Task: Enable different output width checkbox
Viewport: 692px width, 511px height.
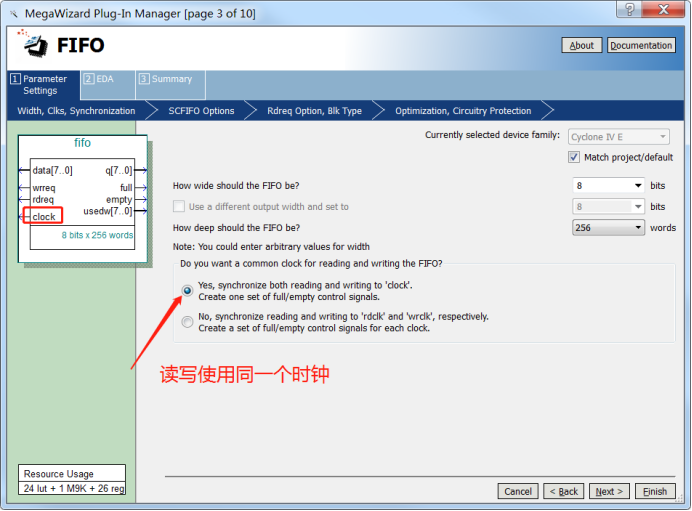Action: [x=179, y=207]
